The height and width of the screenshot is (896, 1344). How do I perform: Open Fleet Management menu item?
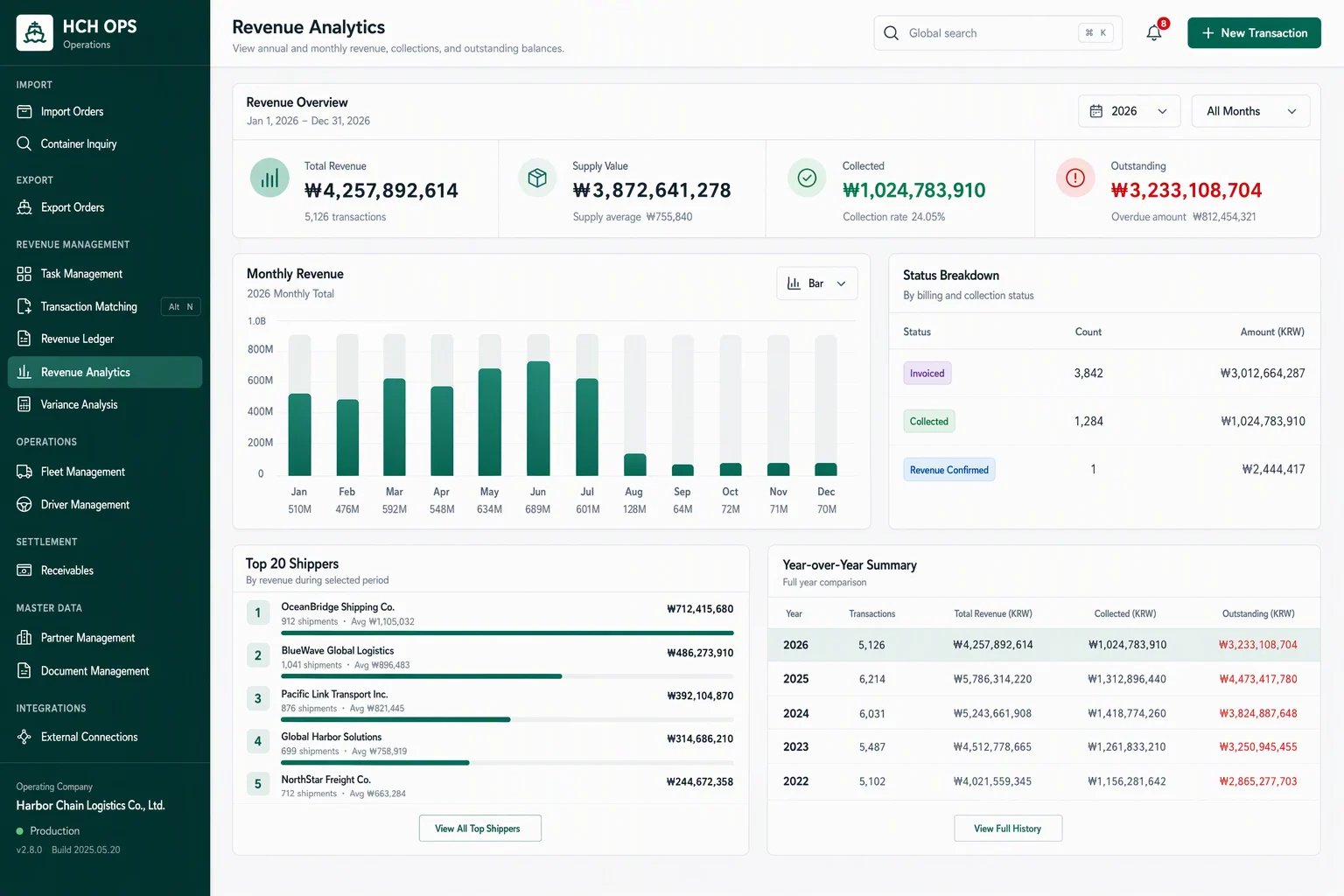[105, 472]
